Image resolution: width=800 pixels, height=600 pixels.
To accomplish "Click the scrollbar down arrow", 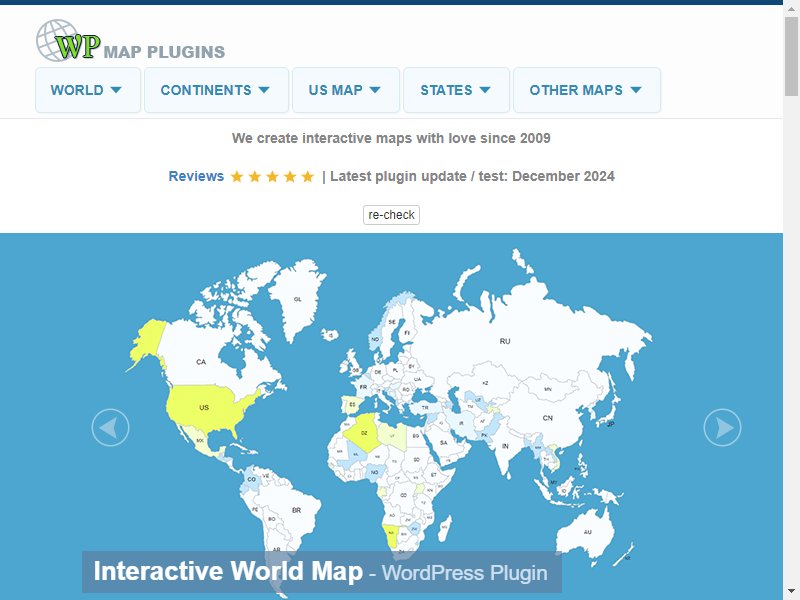I will pyautogui.click(x=791, y=593).
